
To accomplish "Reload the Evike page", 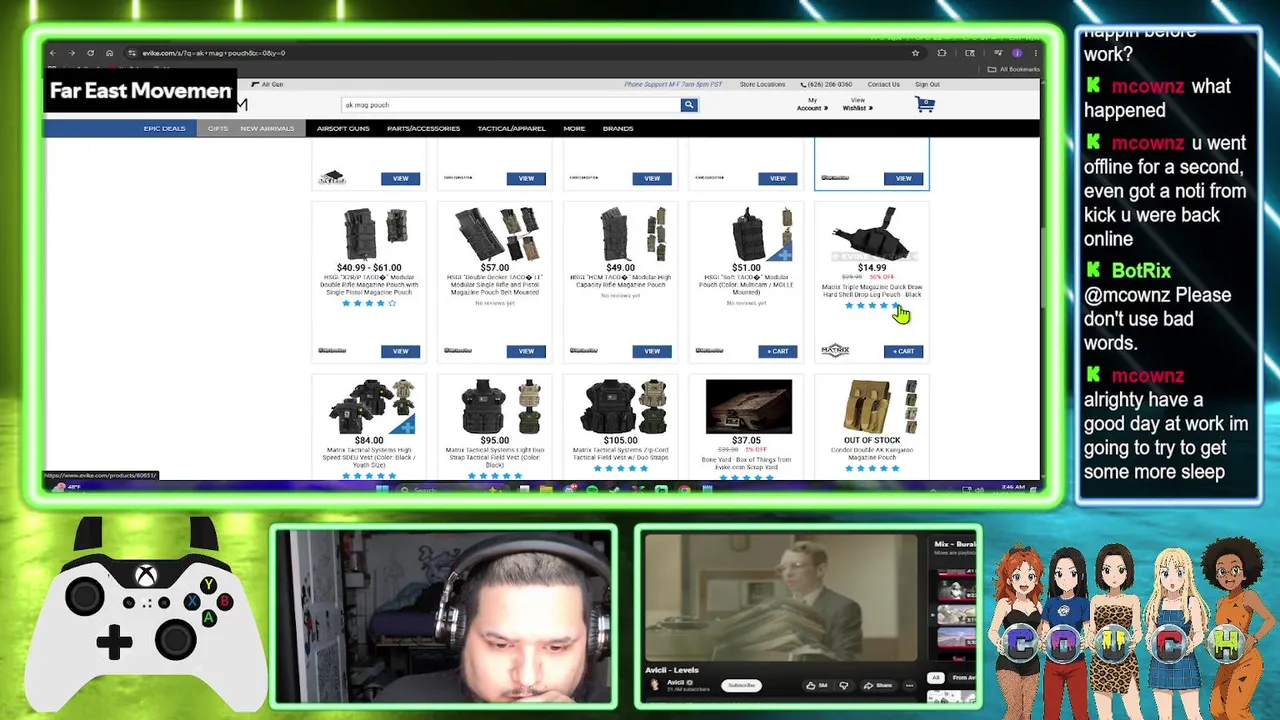I will click(x=90, y=53).
